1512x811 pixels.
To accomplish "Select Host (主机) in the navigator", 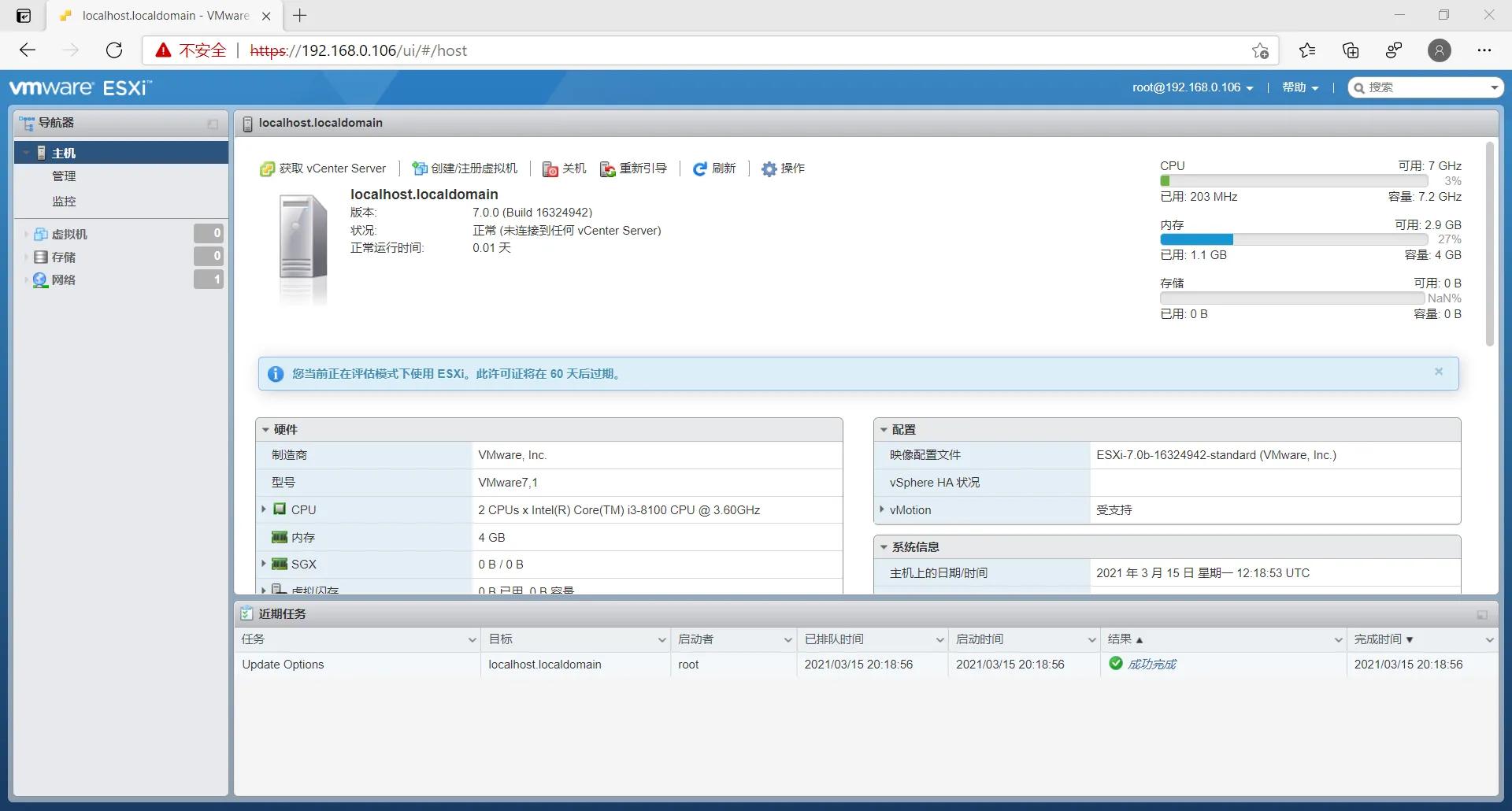I will [x=121, y=153].
